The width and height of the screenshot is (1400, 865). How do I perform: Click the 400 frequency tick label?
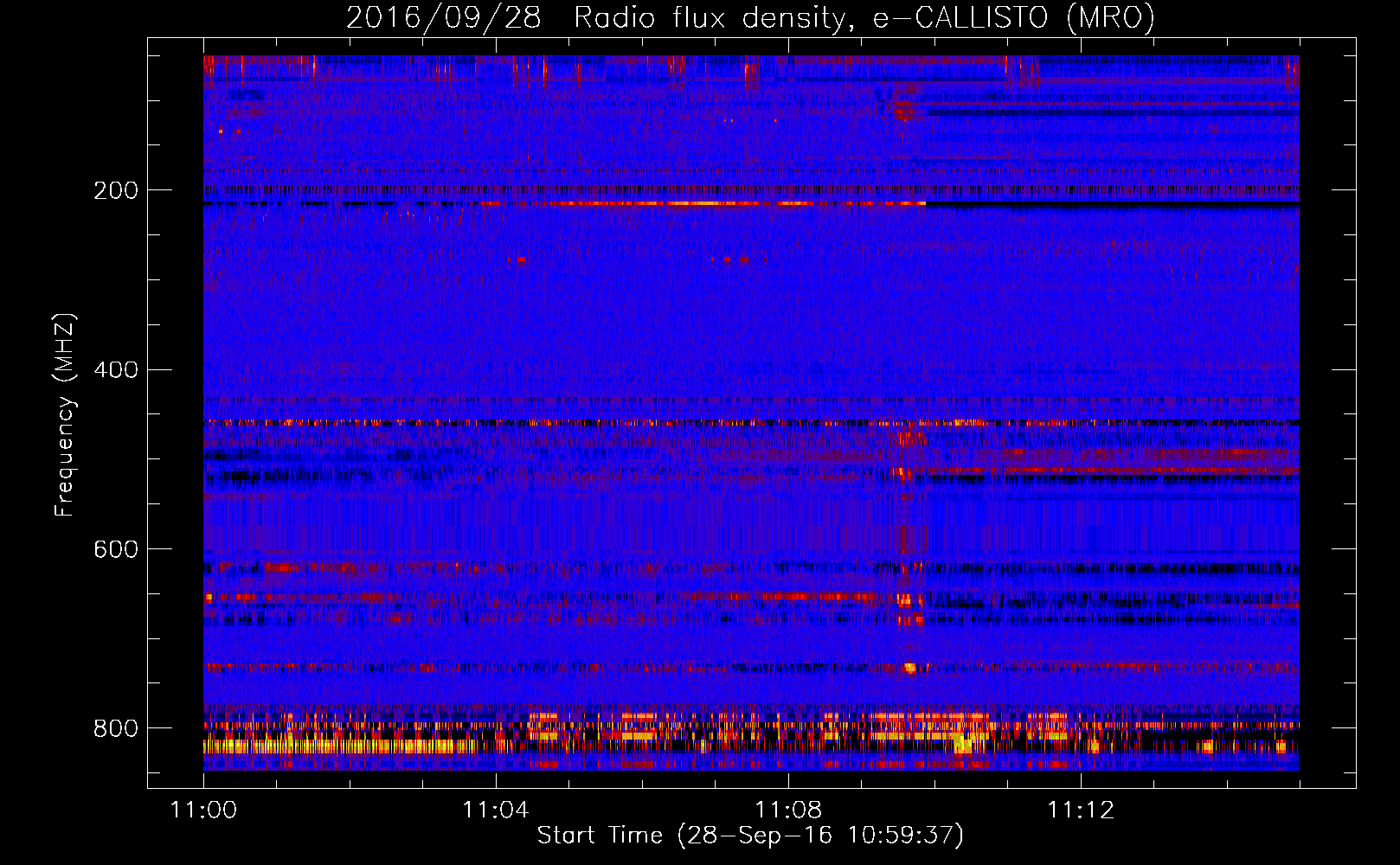[116, 370]
